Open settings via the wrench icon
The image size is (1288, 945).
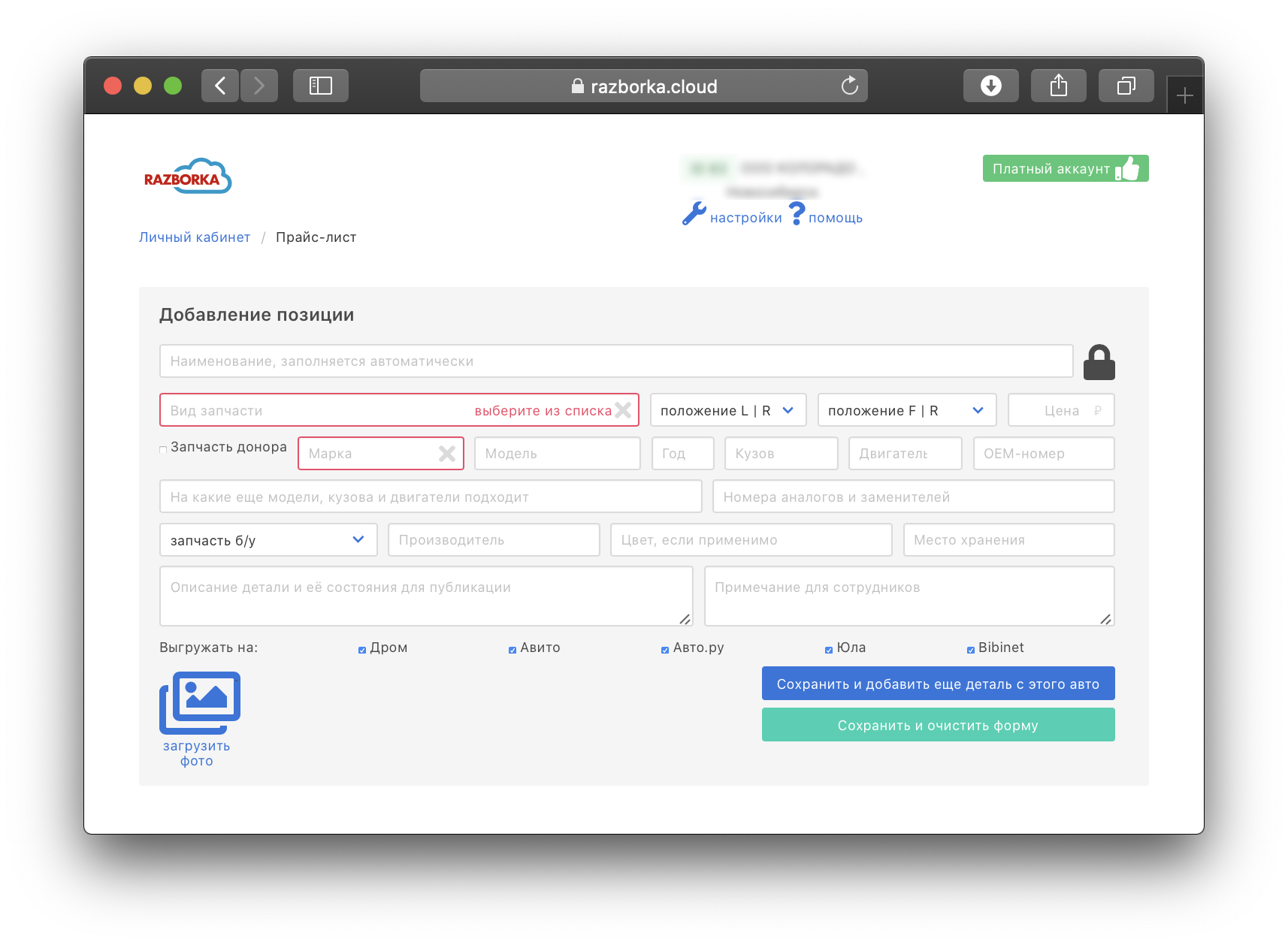(694, 214)
